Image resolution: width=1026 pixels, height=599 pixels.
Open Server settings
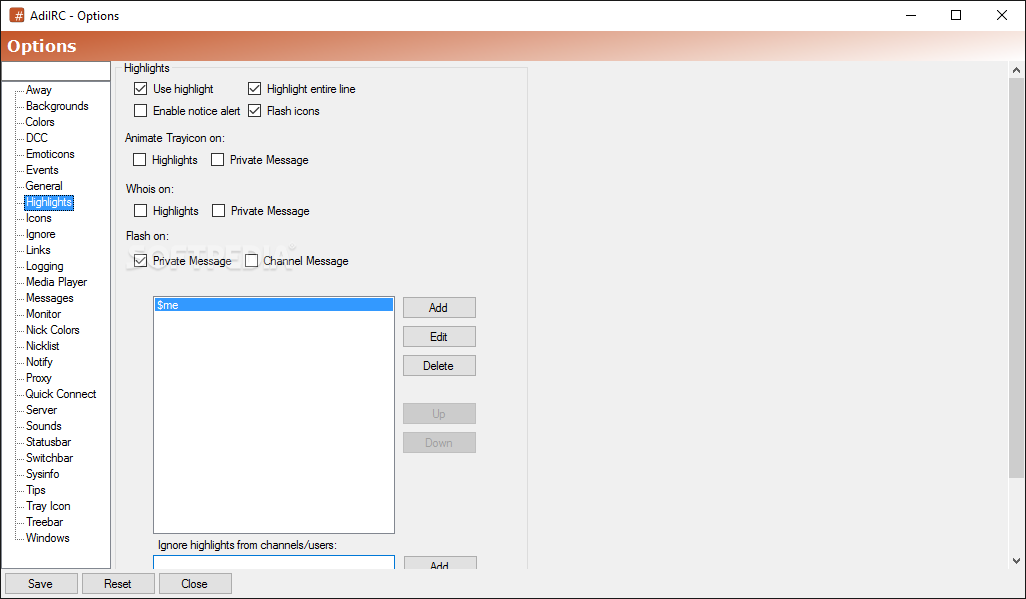(41, 410)
